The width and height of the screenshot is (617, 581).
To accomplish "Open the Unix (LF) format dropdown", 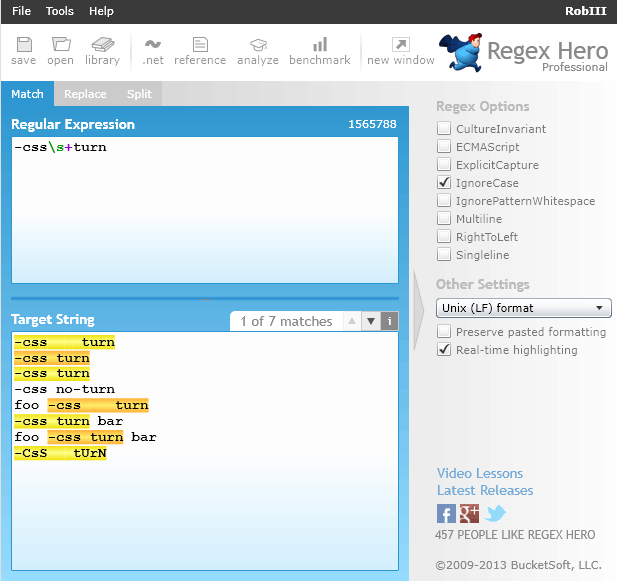I will pyautogui.click(x=523, y=308).
